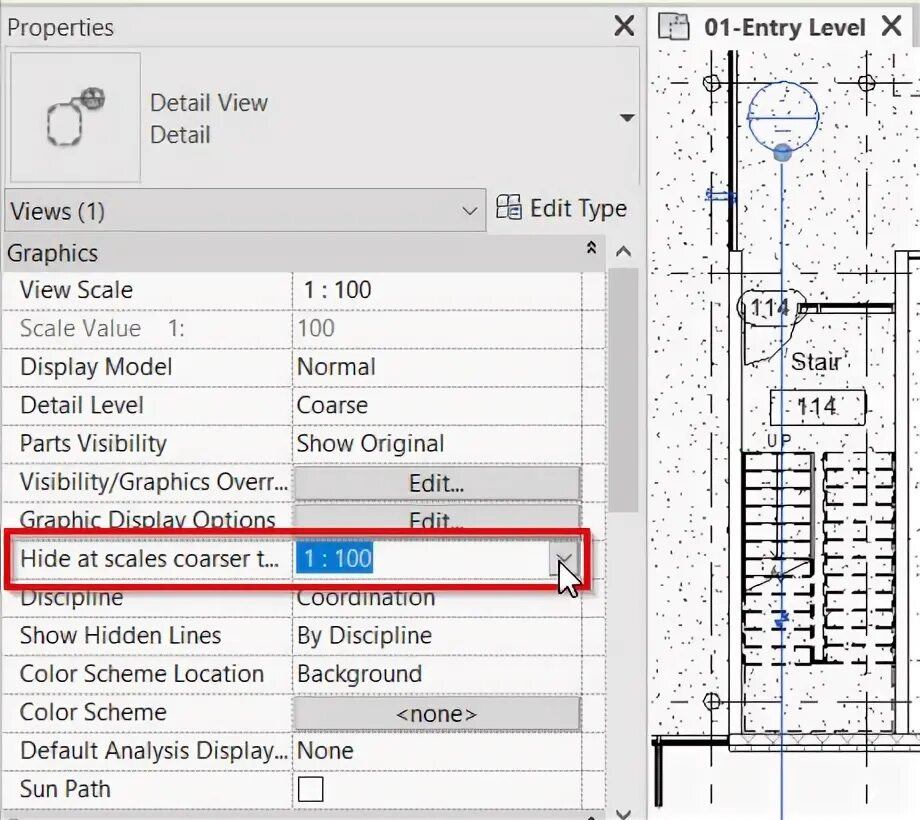Select Color Scheme Location value Background

[x=437, y=674]
